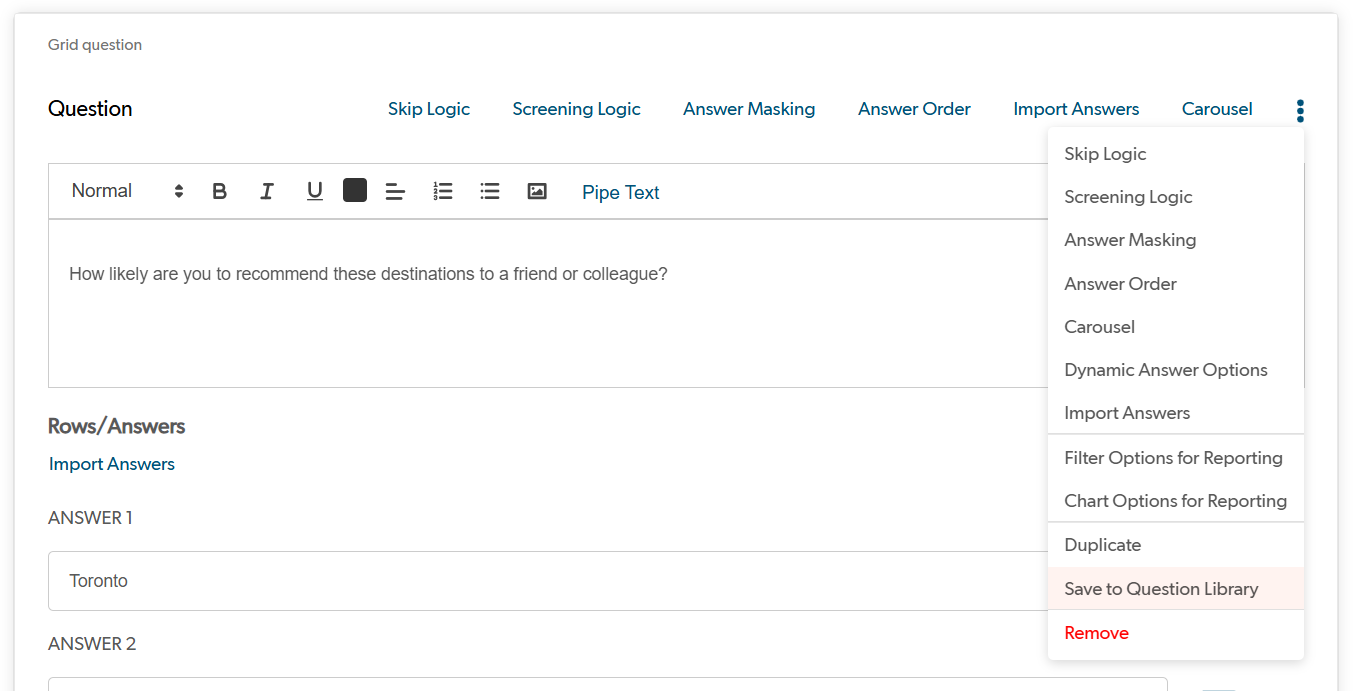Toggle bold formatting in the editor toolbar
The height and width of the screenshot is (691, 1370).
(x=220, y=191)
